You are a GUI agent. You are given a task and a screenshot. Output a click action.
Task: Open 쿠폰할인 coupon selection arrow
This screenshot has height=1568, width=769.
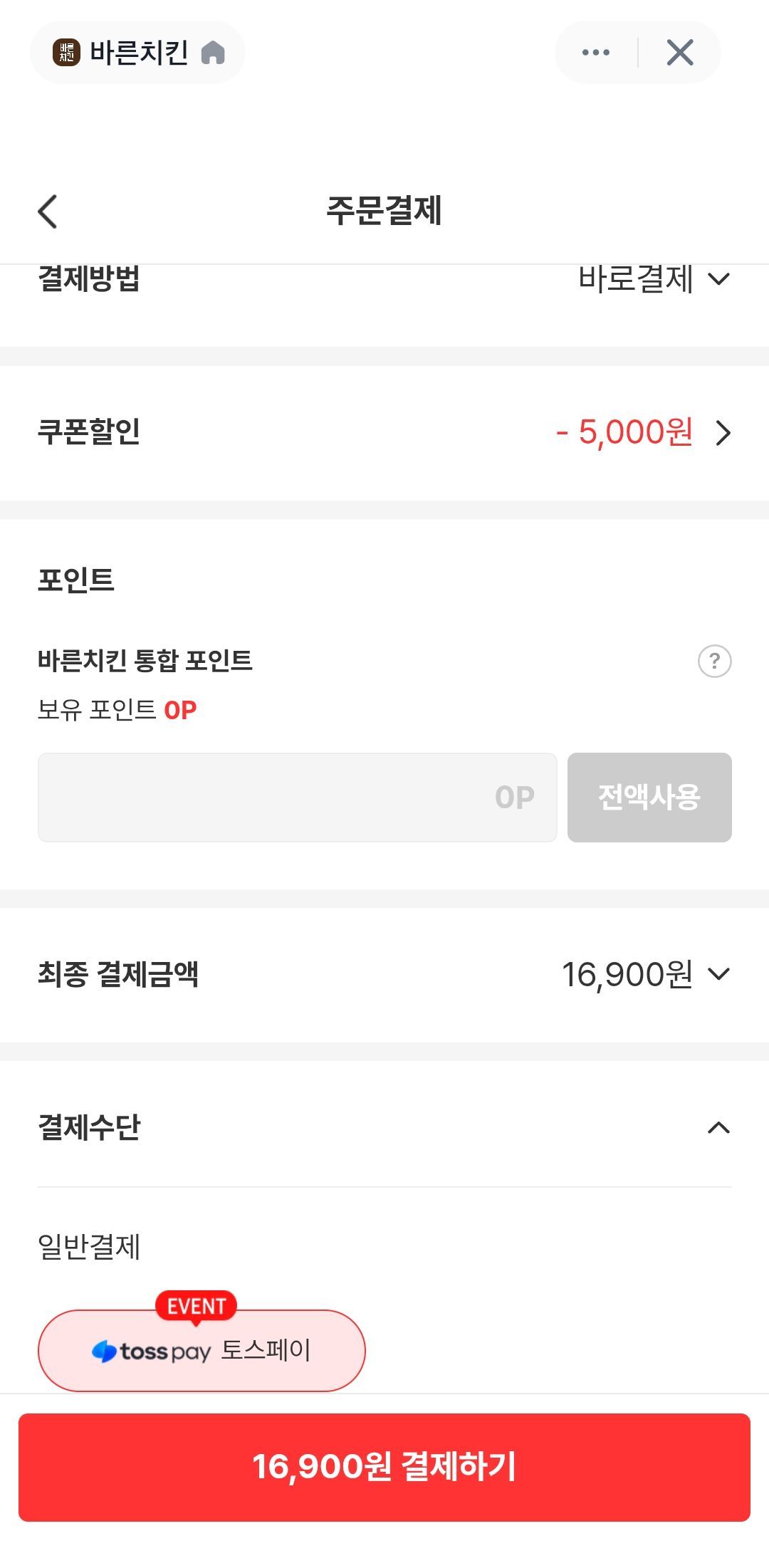click(723, 432)
